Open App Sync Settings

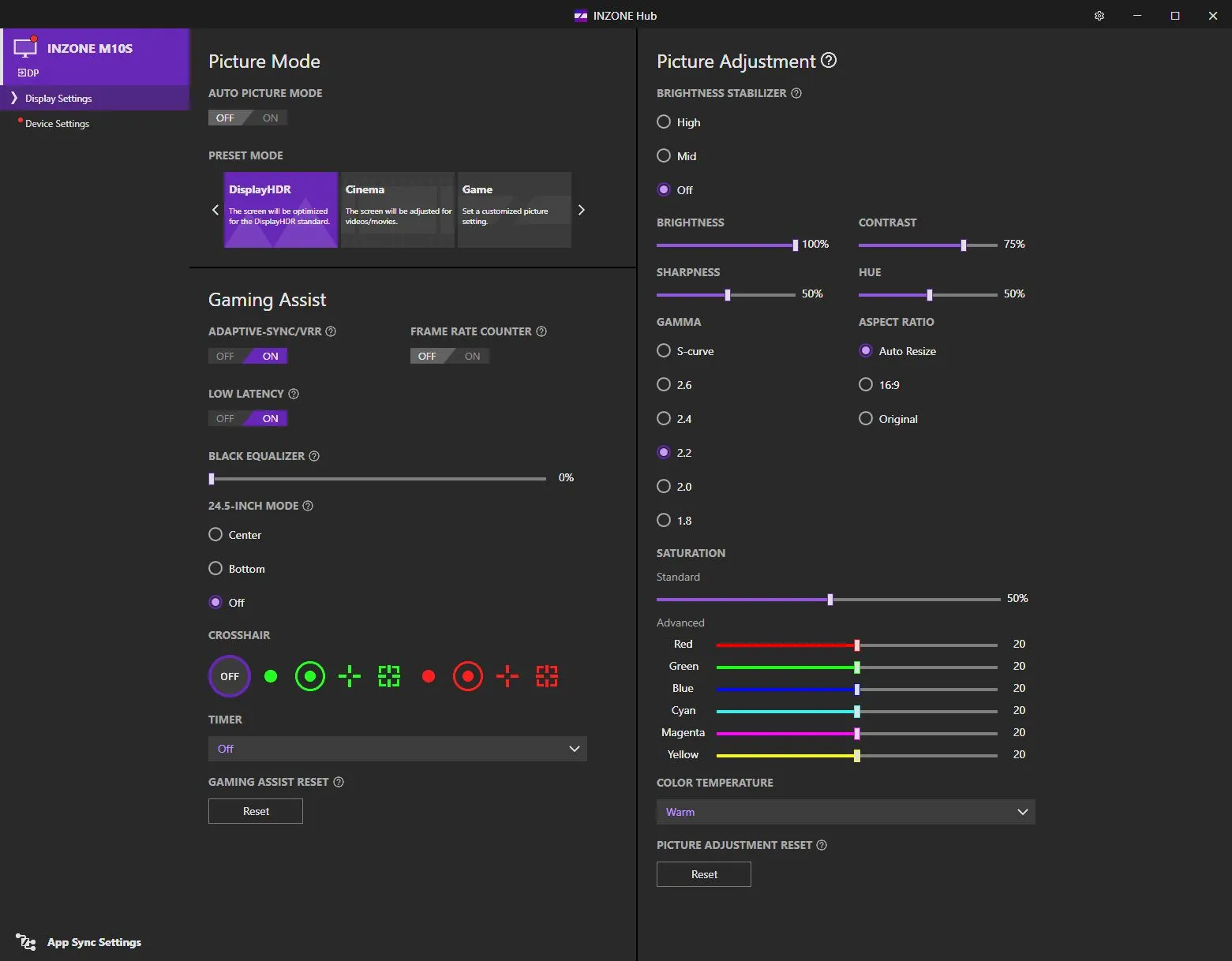(78, 942)
